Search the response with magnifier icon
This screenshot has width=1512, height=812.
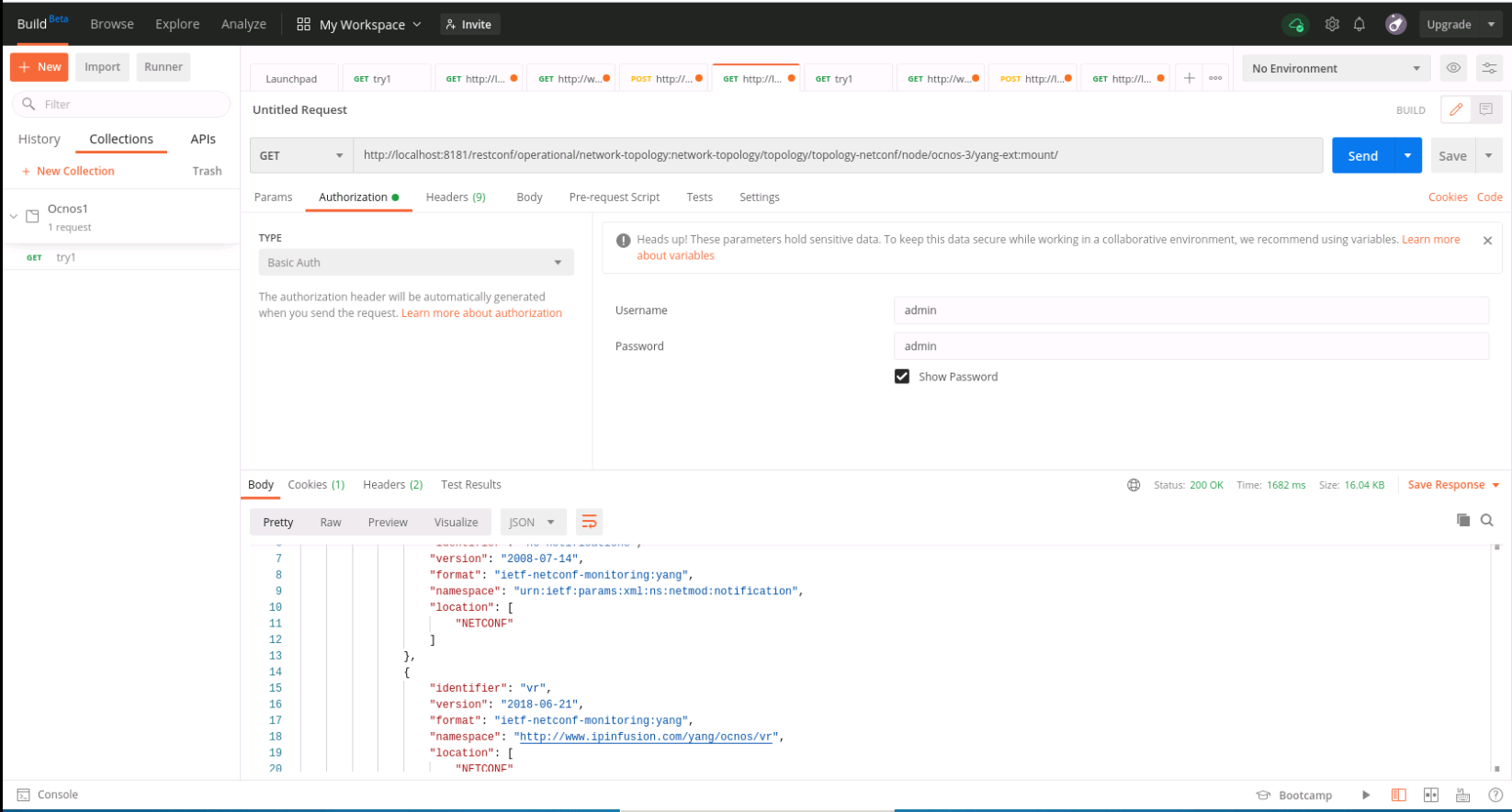[1486, 520]
